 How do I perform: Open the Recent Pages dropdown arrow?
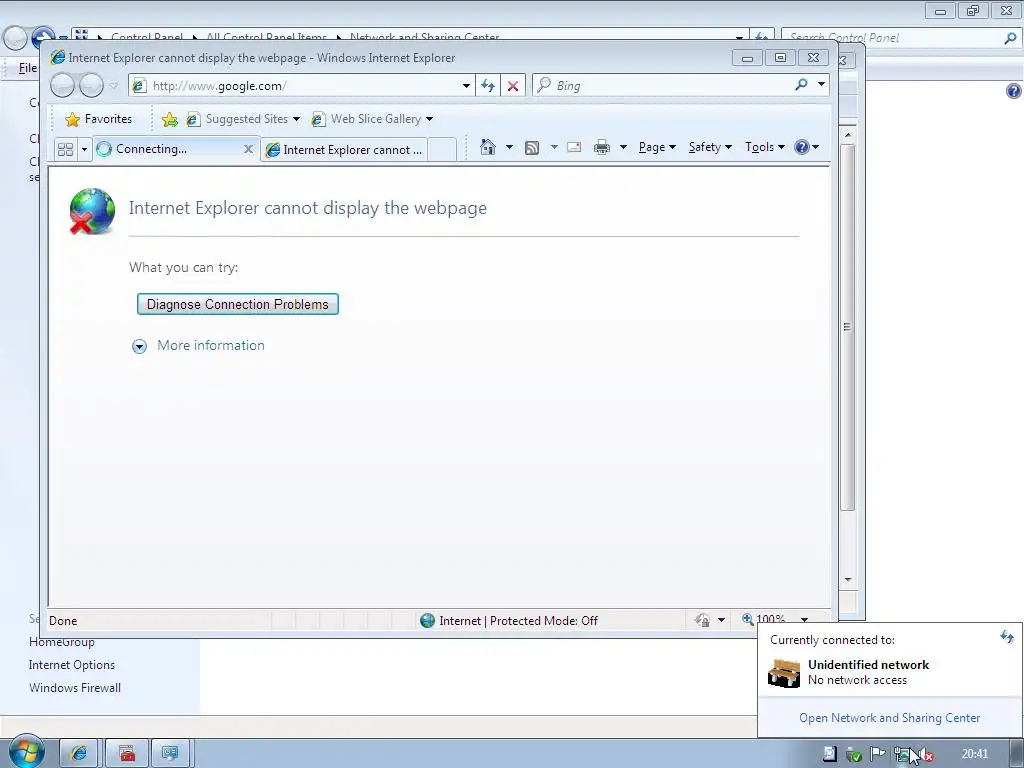(114, 86)
